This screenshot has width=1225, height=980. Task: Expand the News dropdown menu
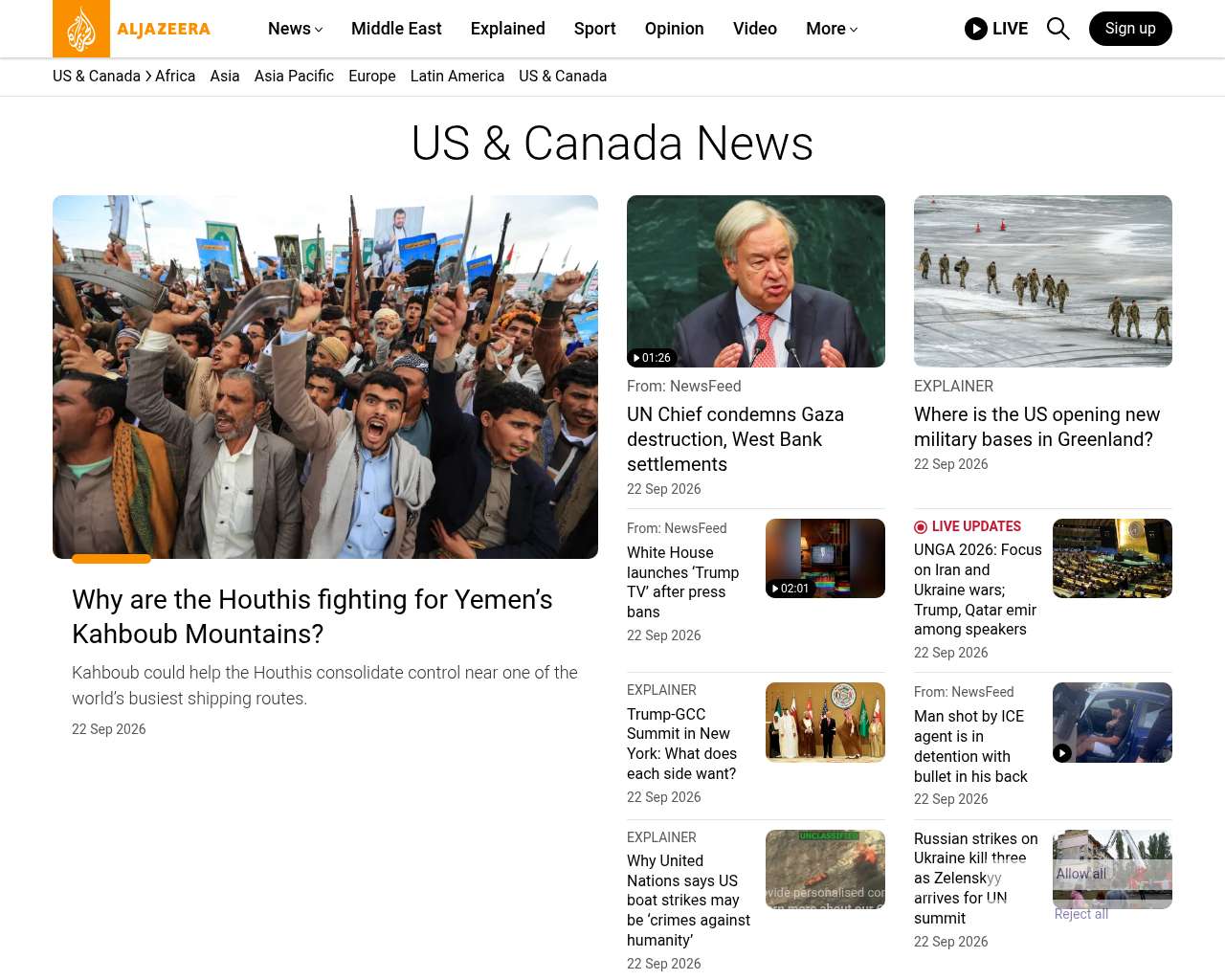pyautogui.click(x=295, y=29)
